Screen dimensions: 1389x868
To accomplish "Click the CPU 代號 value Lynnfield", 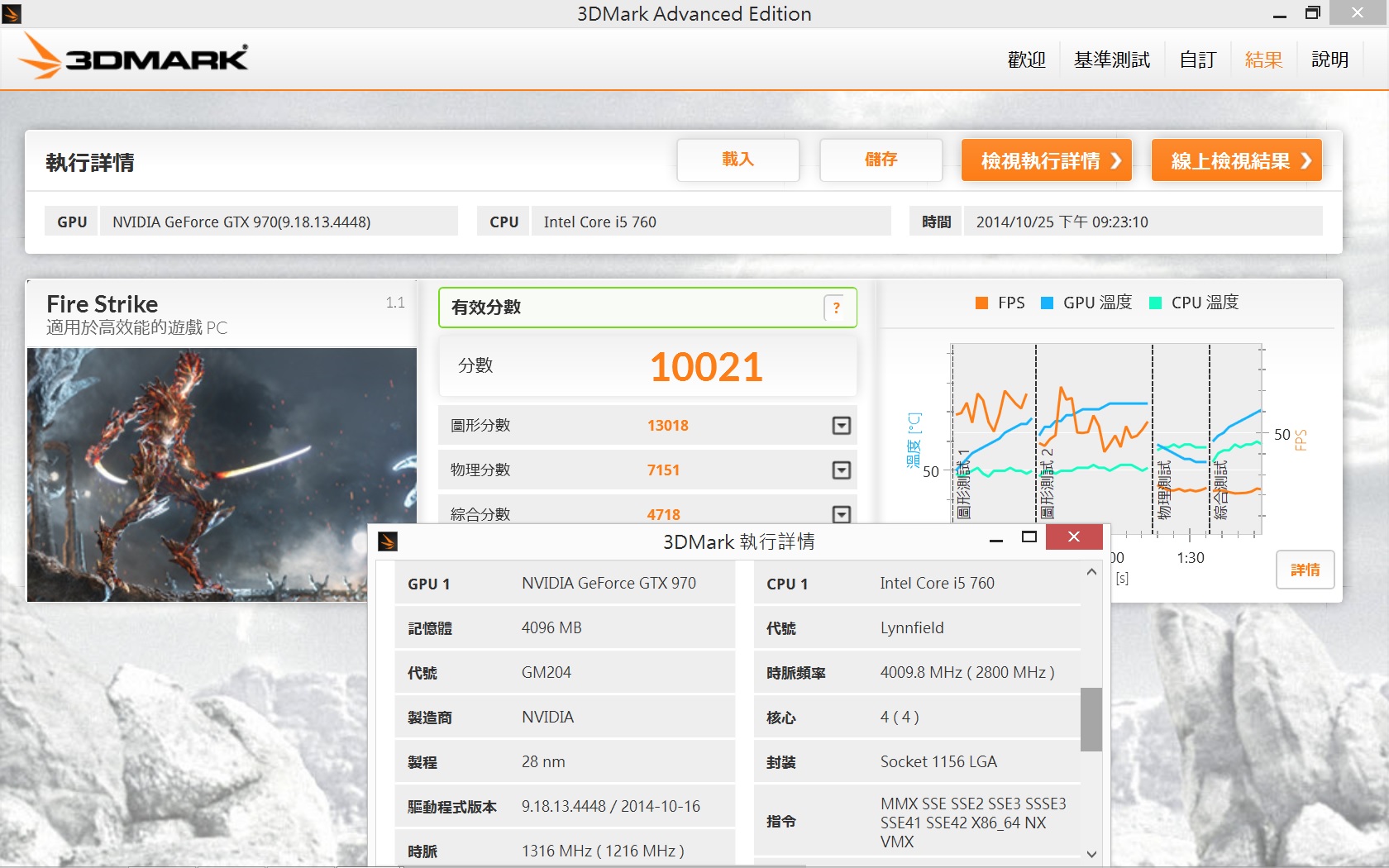I will coord(912,628).
